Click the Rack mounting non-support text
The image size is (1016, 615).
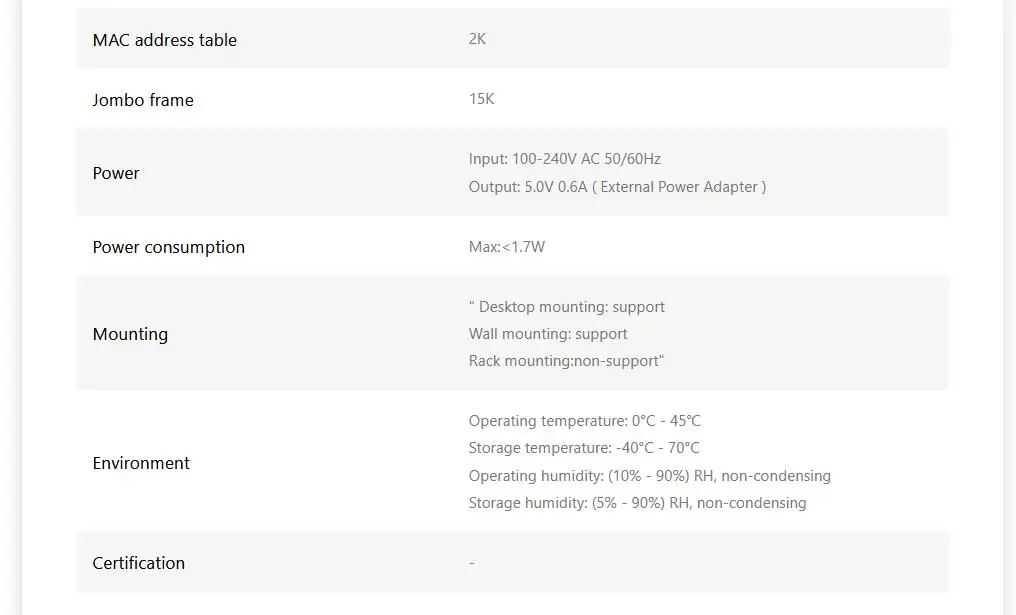(565, 361)
